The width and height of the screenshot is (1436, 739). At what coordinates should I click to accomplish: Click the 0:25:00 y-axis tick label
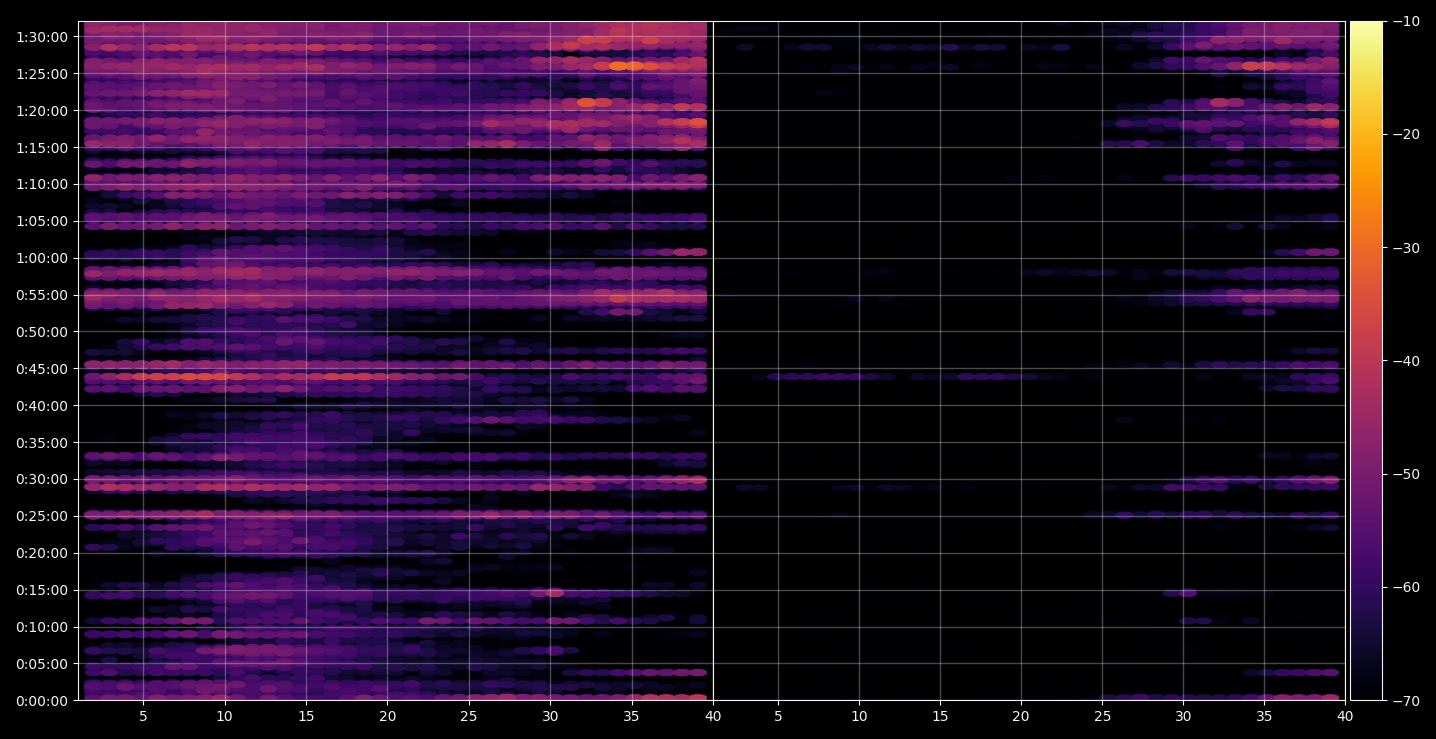click(x=42, y=516)
